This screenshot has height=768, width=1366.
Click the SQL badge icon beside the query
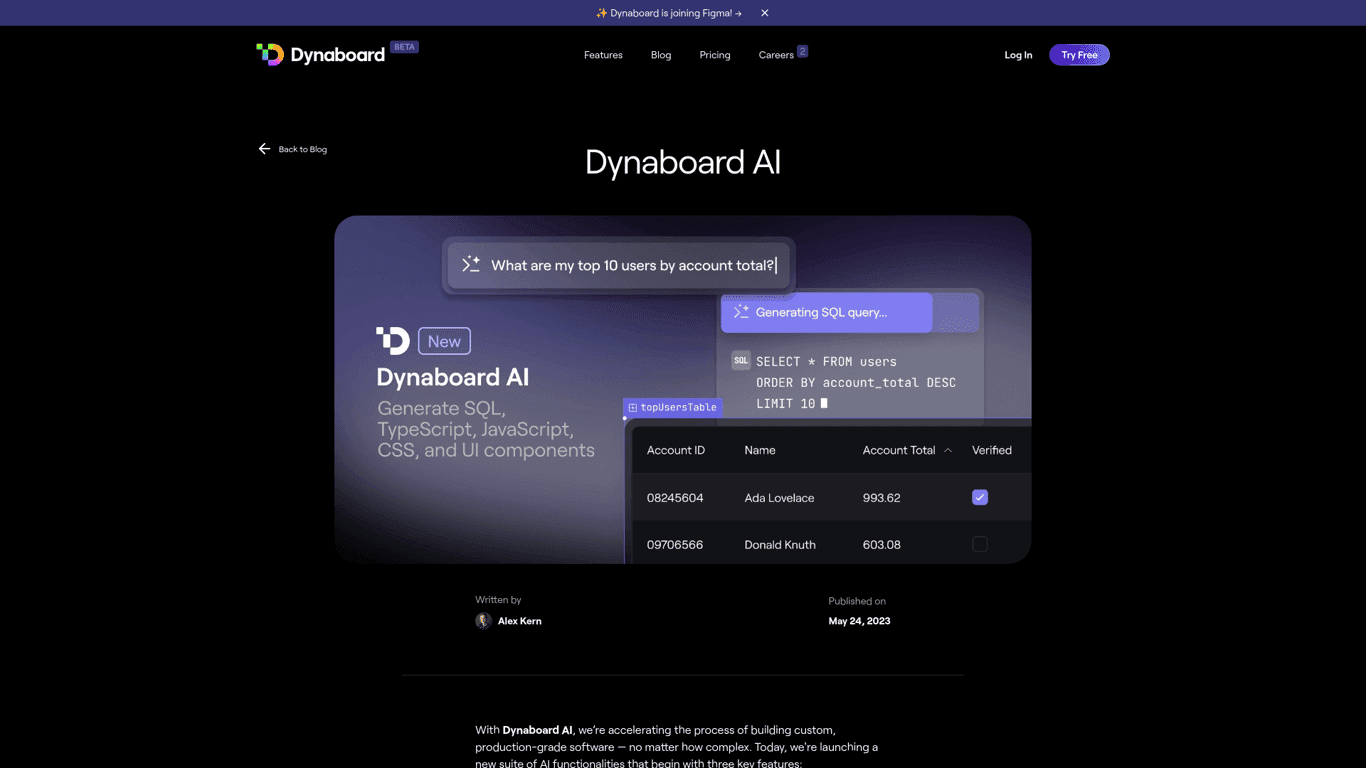pos(740,360)
